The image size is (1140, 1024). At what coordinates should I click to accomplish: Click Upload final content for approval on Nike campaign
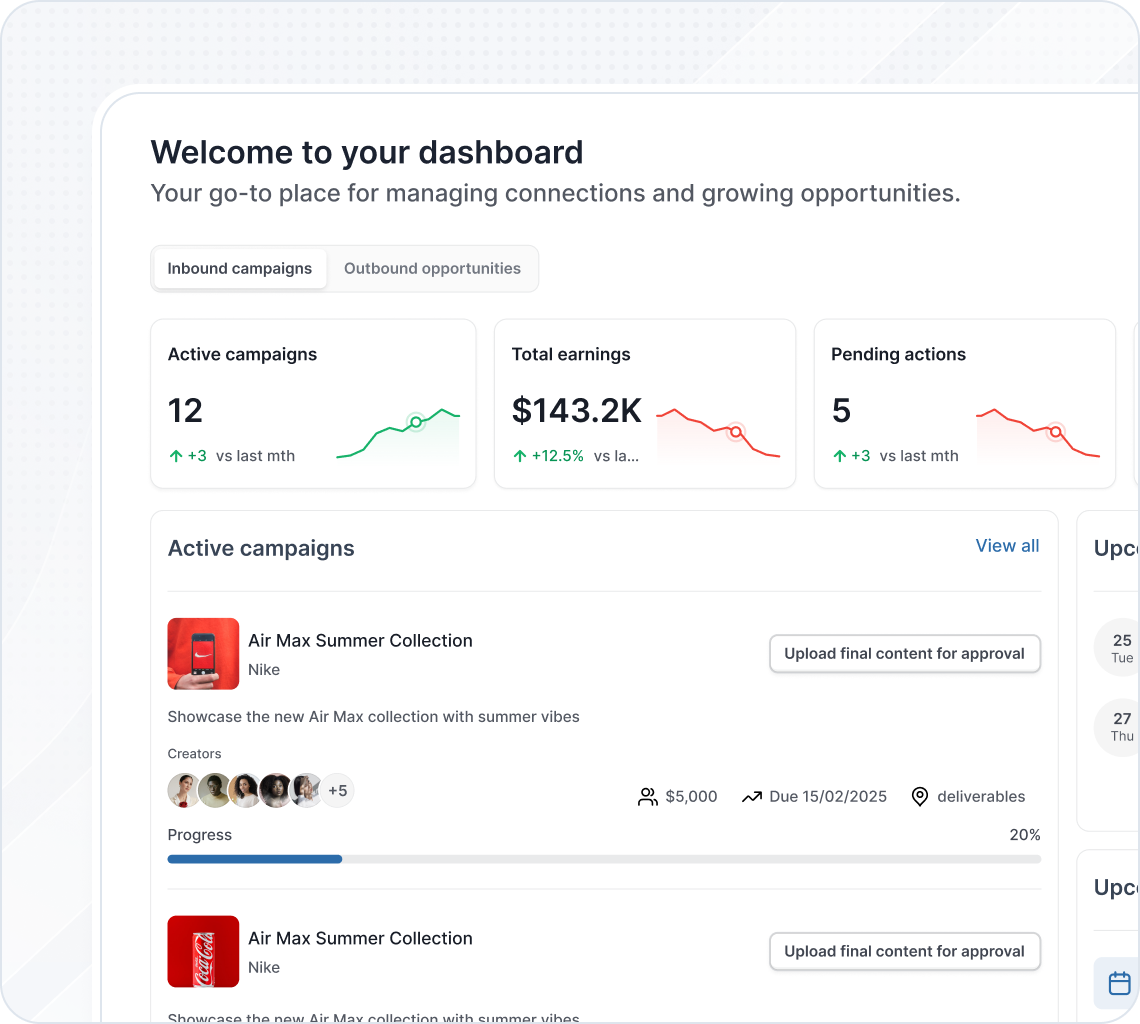(x=904, y=653)
